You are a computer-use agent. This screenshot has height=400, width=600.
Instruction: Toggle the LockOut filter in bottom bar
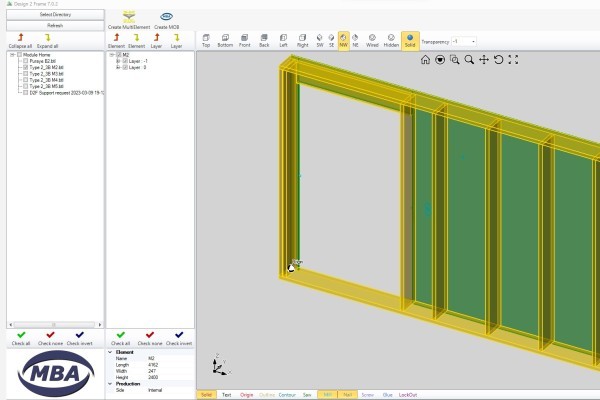click(x=408, y=395)
